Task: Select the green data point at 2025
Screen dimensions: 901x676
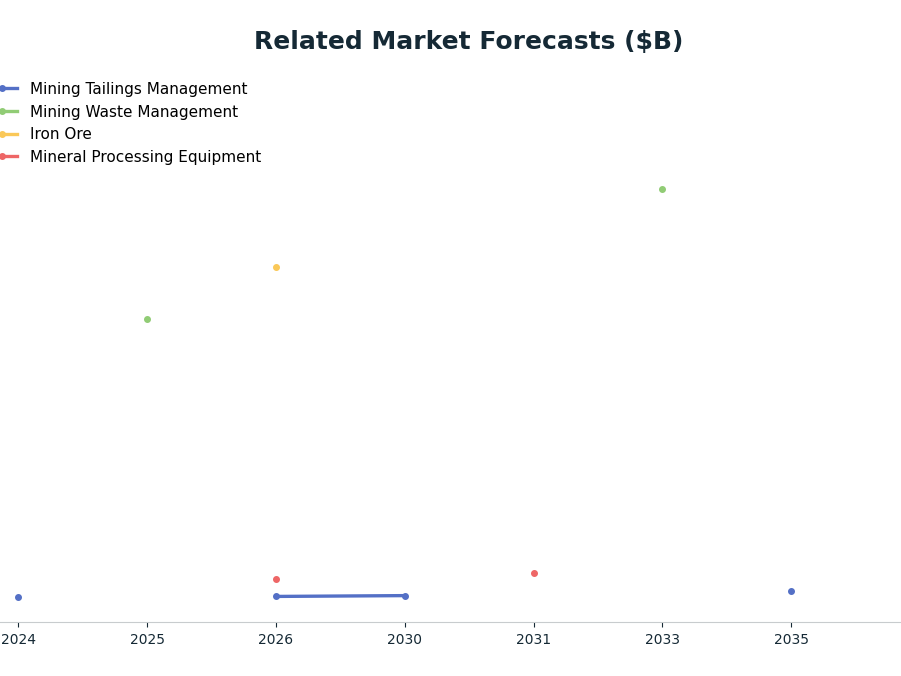Action: (x=147, y=320)
